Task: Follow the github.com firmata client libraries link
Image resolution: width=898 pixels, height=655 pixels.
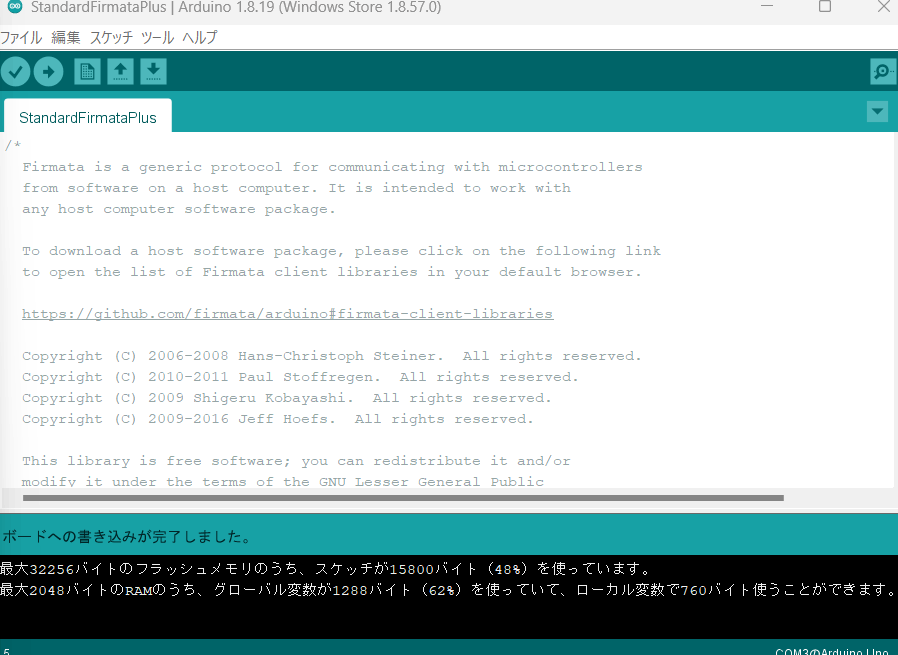Action: tap(287, 314)
